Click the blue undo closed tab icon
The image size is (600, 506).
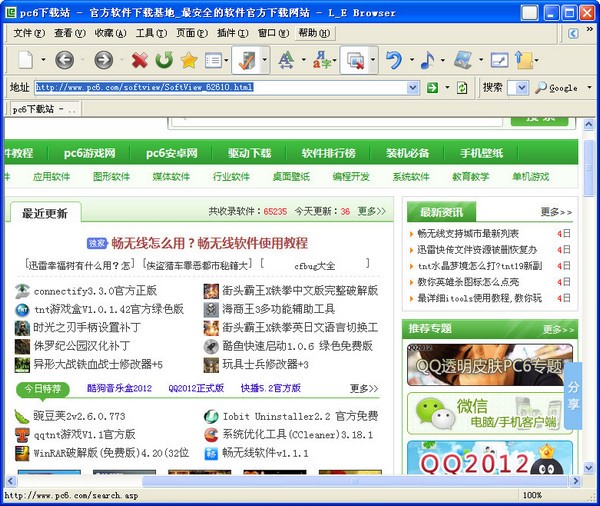394,60
